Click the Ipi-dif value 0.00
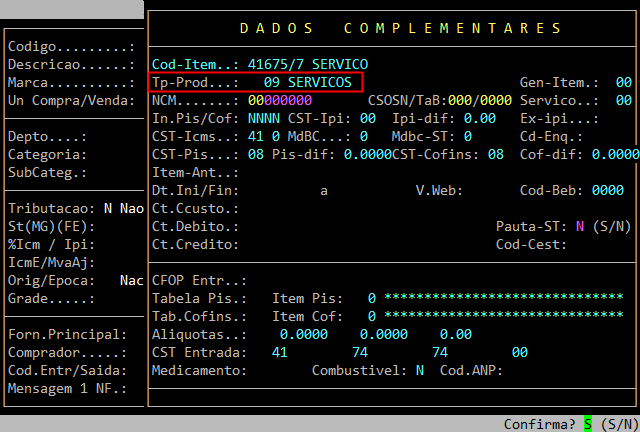Viewport: 640px width, 432px height. click(480, 118)
